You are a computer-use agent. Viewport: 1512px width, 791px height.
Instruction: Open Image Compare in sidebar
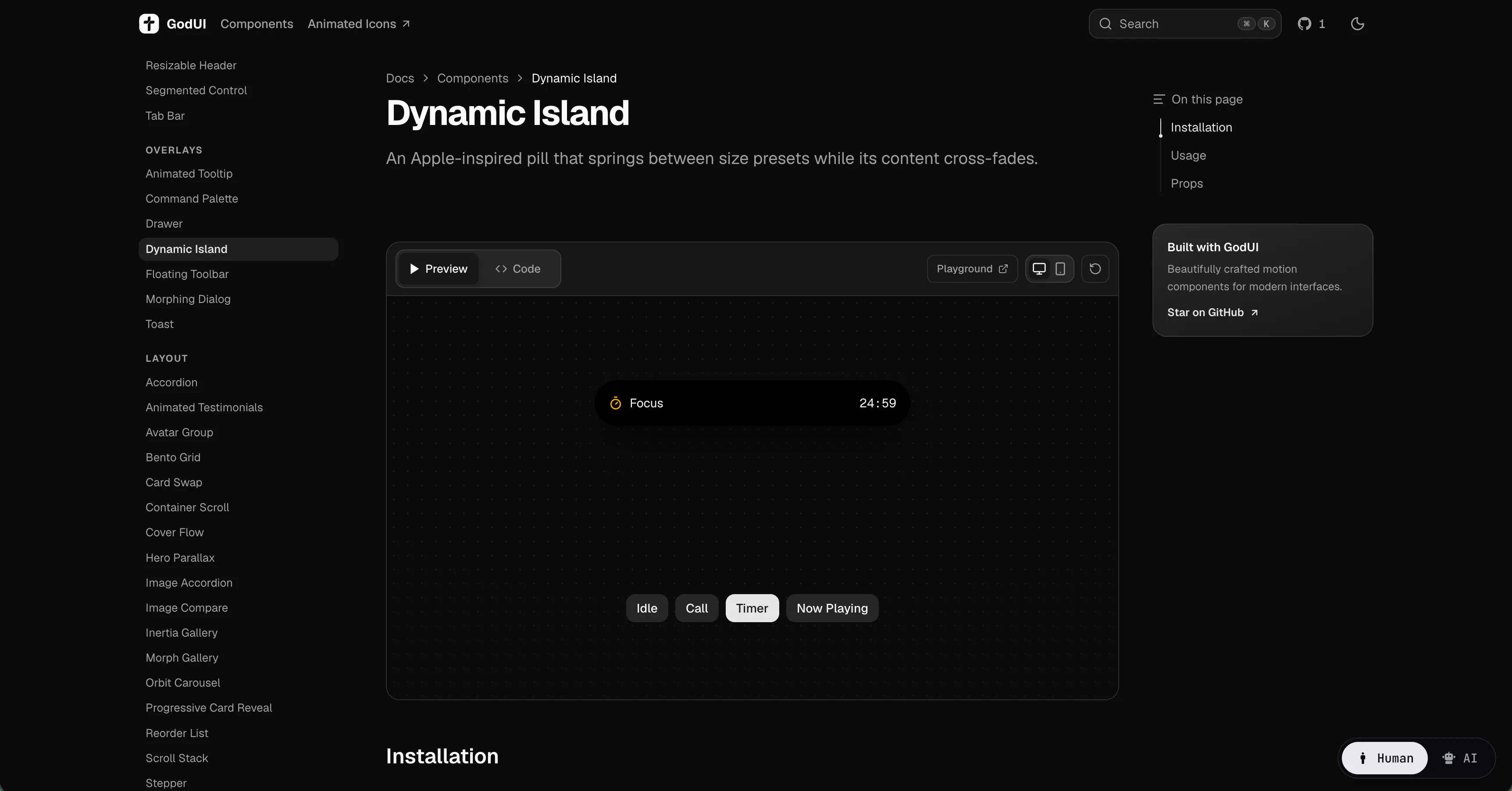tap(187, 608)
